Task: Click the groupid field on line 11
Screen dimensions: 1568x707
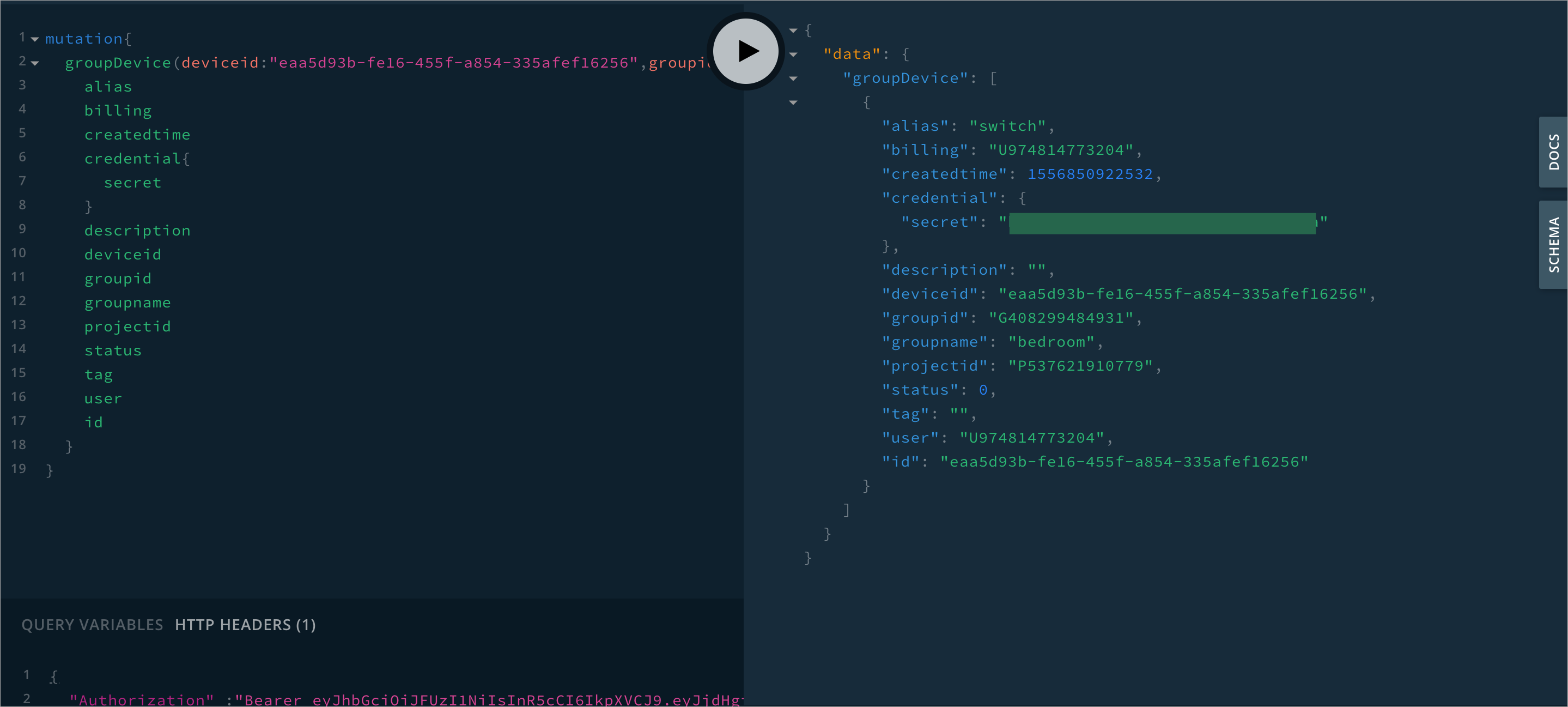Action: pyautogui.click(x=118, y=279)
